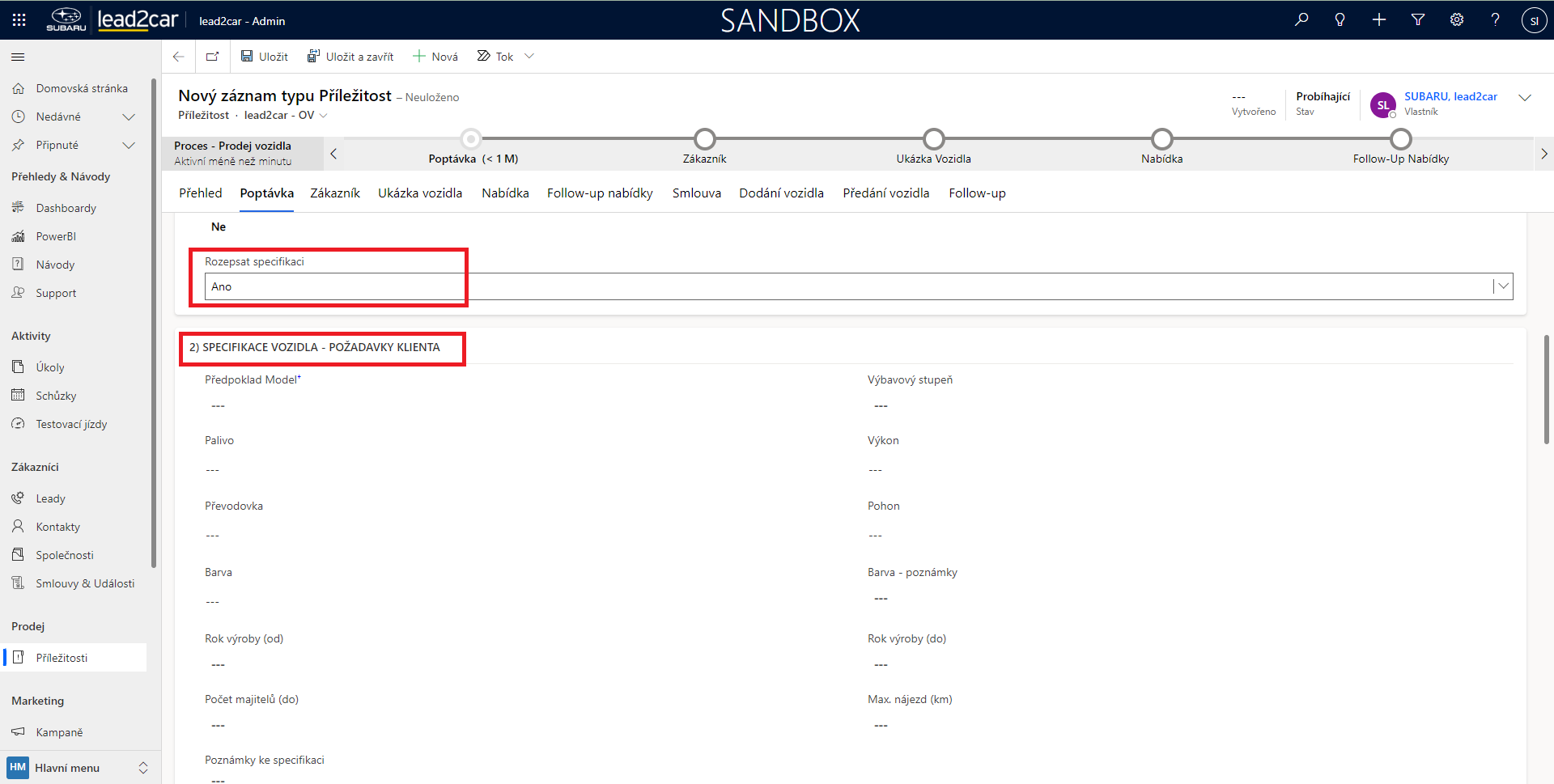Select the Zákazník stage circle
The height and width of the screenshot is (784, 1554).
click(x=704, y=139)
